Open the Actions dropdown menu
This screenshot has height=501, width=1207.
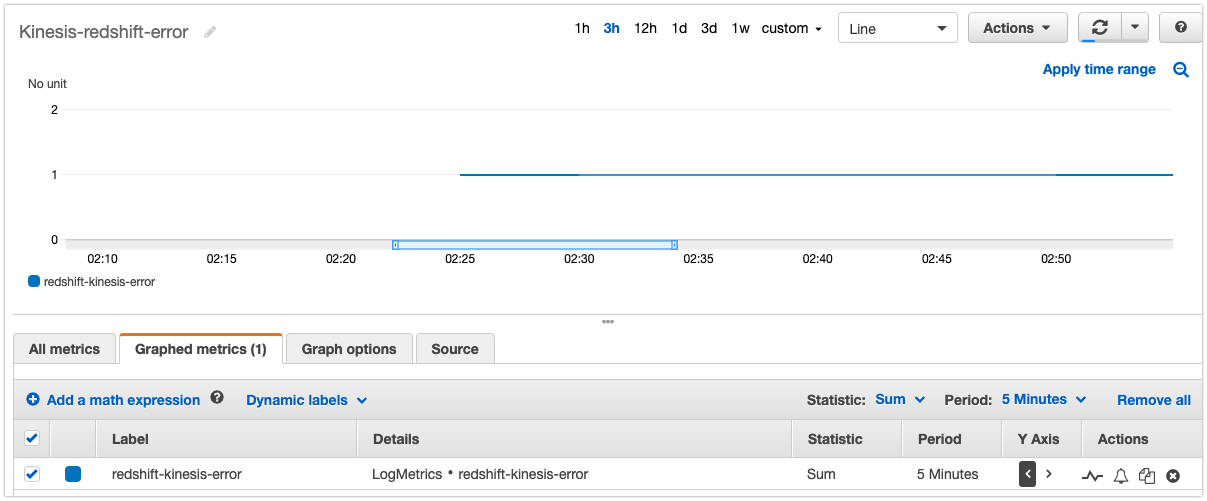(x=1017, y=28)
